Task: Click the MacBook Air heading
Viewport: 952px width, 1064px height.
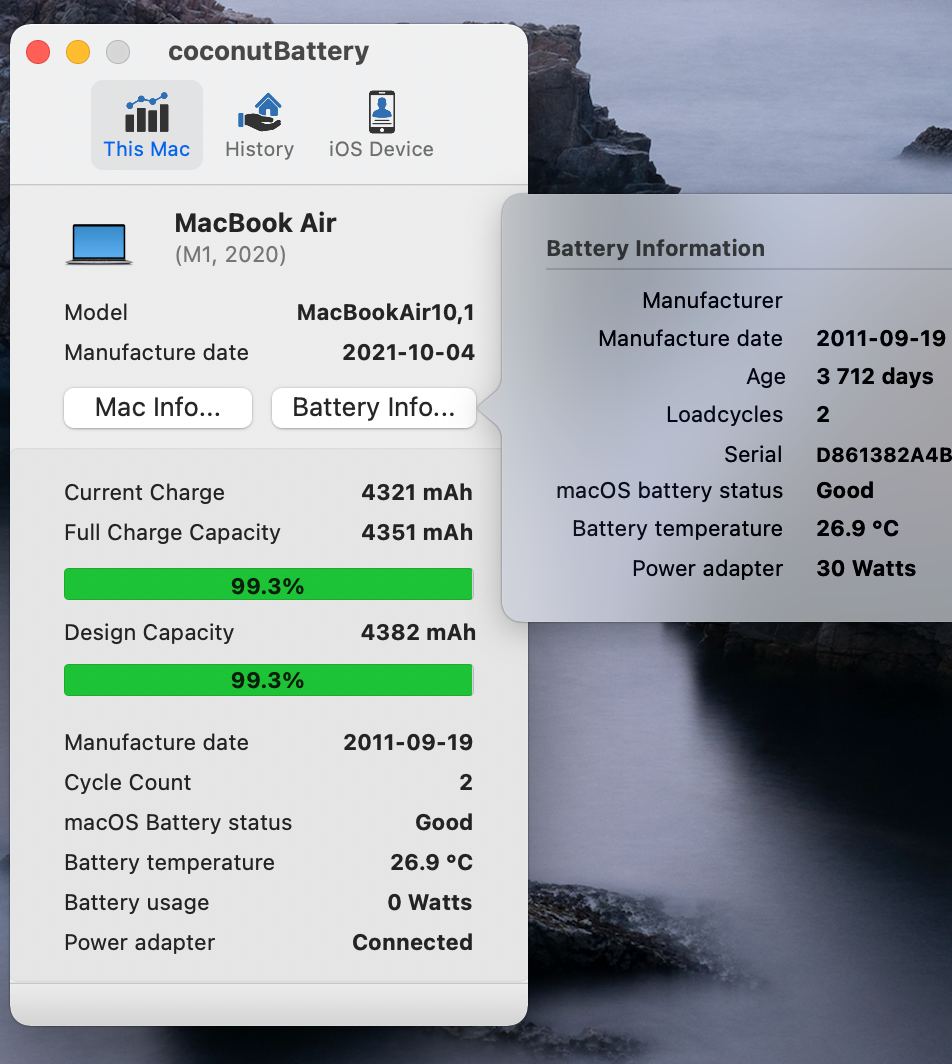Action: 255,223
